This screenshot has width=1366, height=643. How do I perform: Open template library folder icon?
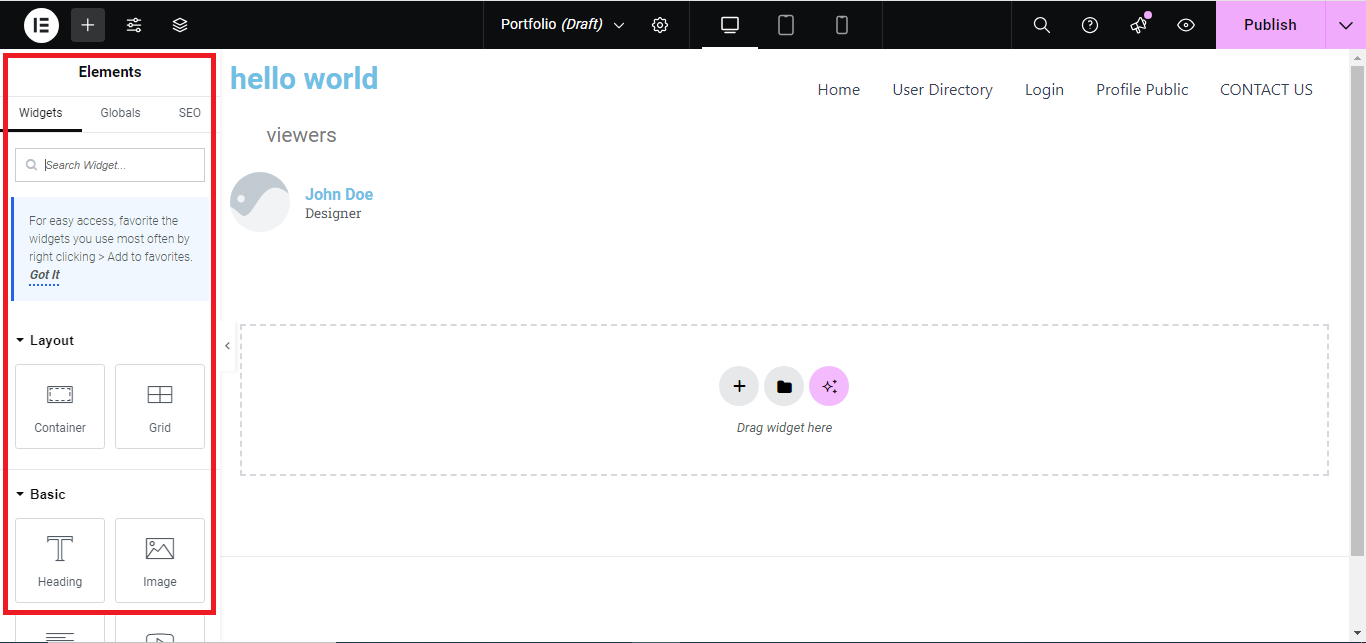tap(784, 386)
